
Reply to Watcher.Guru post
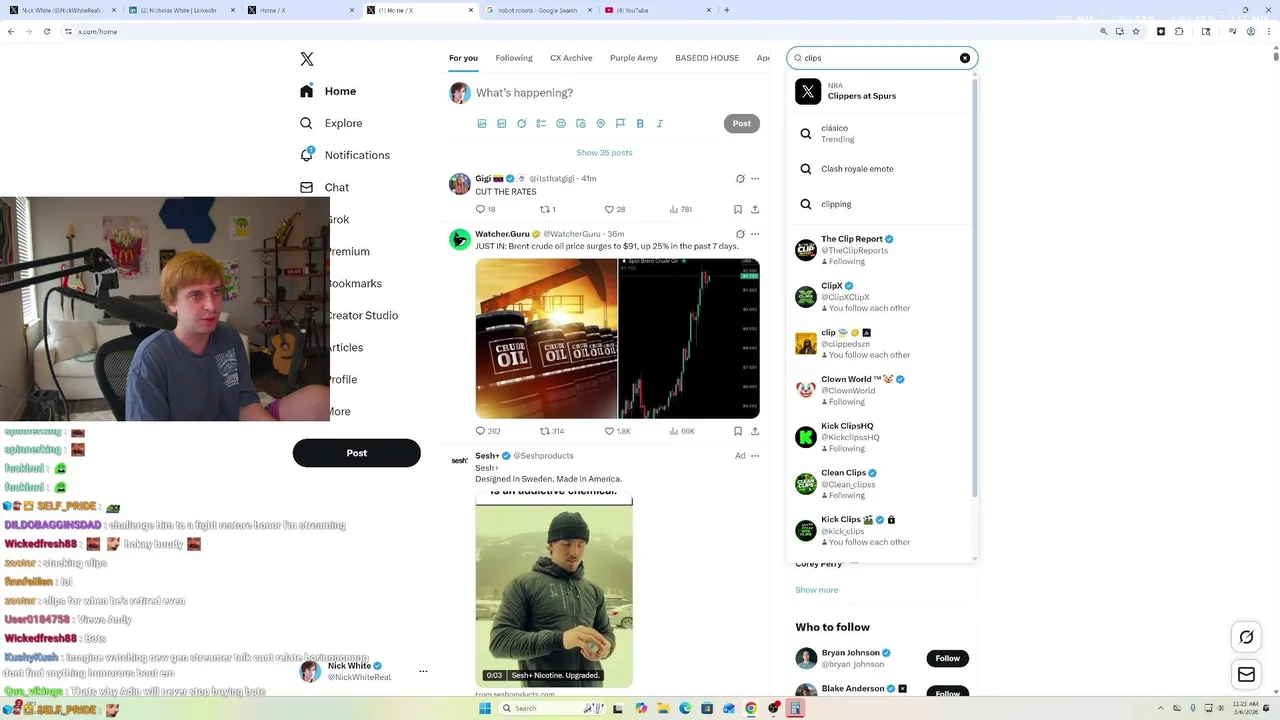480,431
